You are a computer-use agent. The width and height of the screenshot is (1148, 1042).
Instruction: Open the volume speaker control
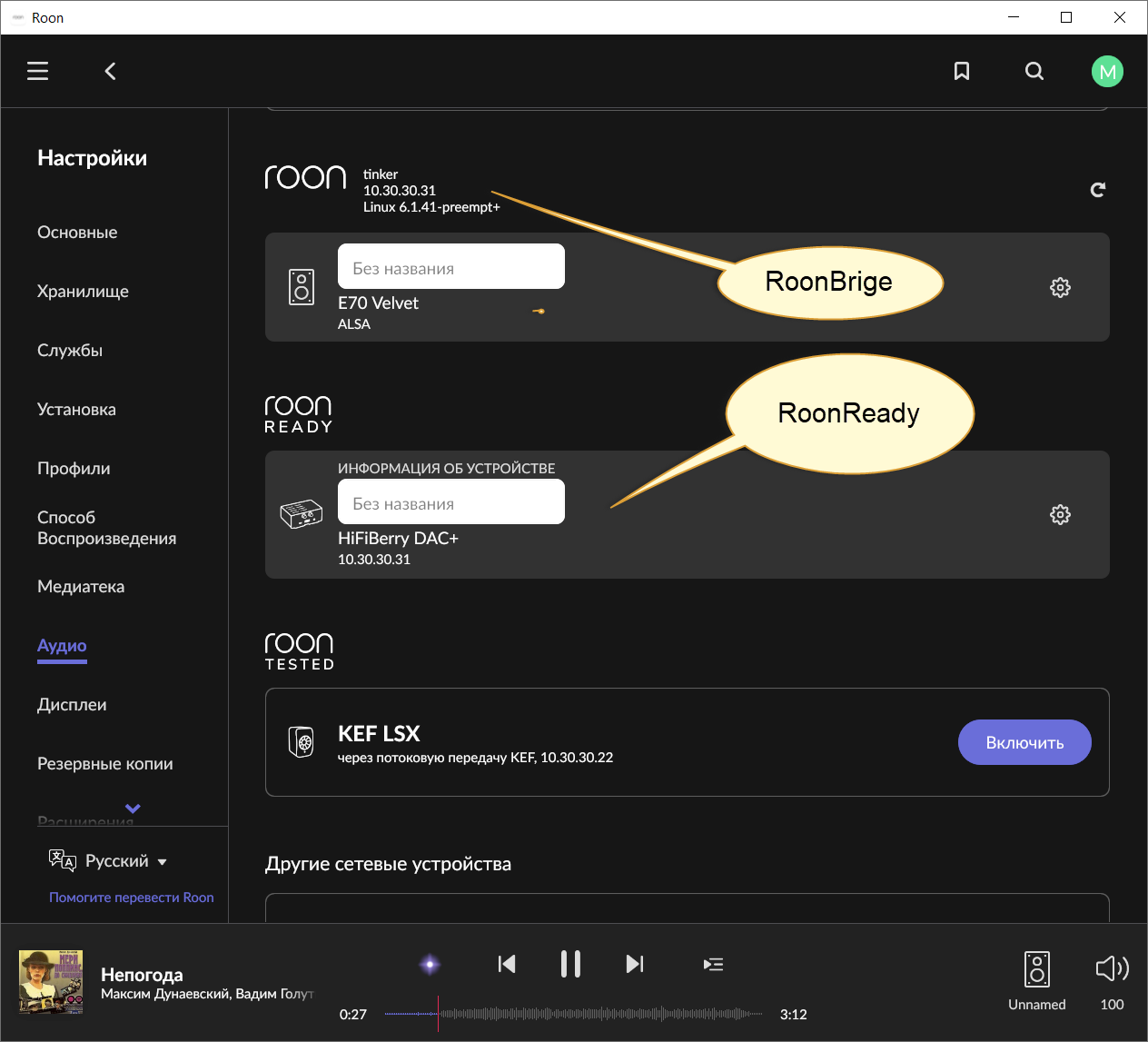(x=1112, y=968)
